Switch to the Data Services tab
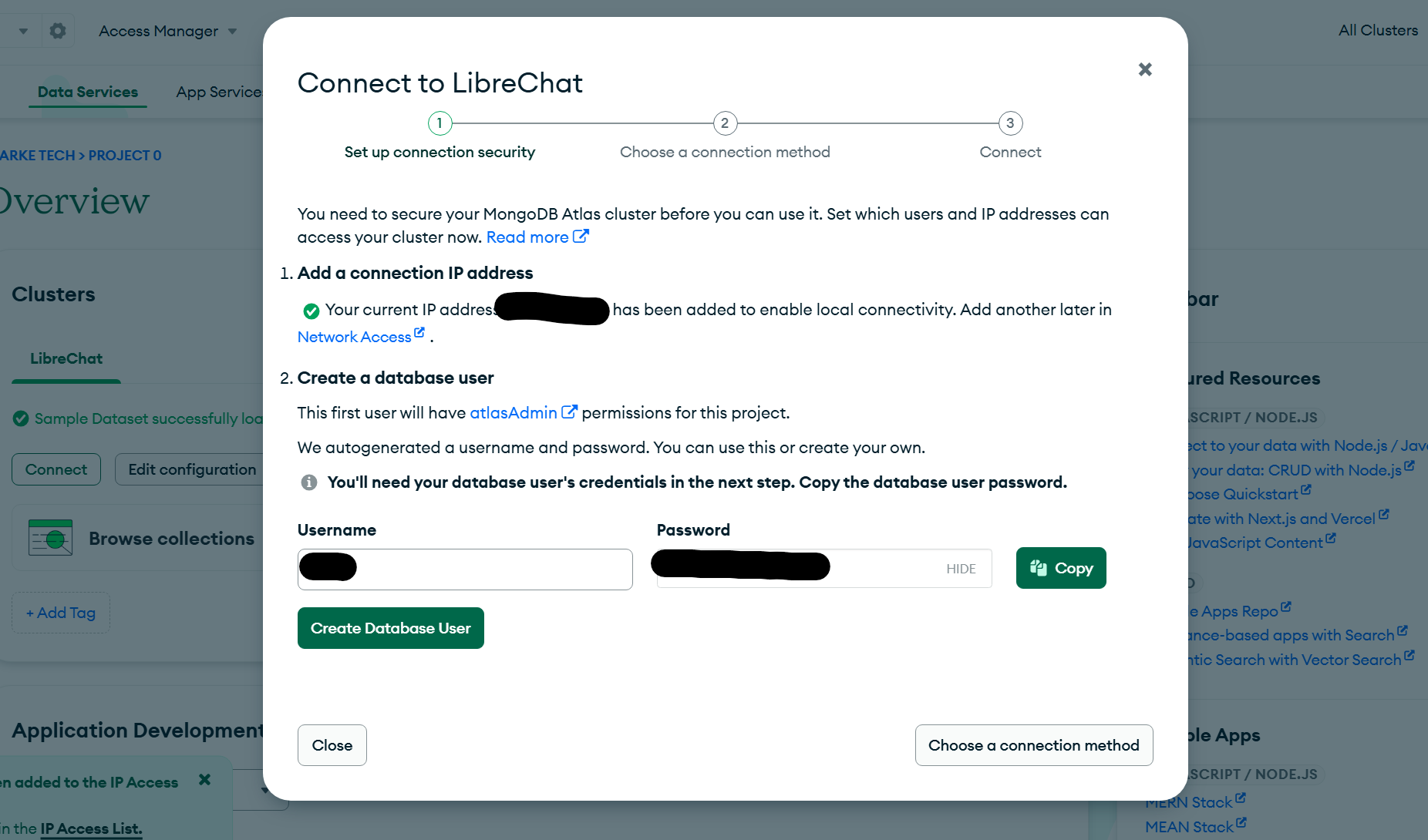This screenshot has width=1428, height=840. pyautogui.click(x=88, y=92)
